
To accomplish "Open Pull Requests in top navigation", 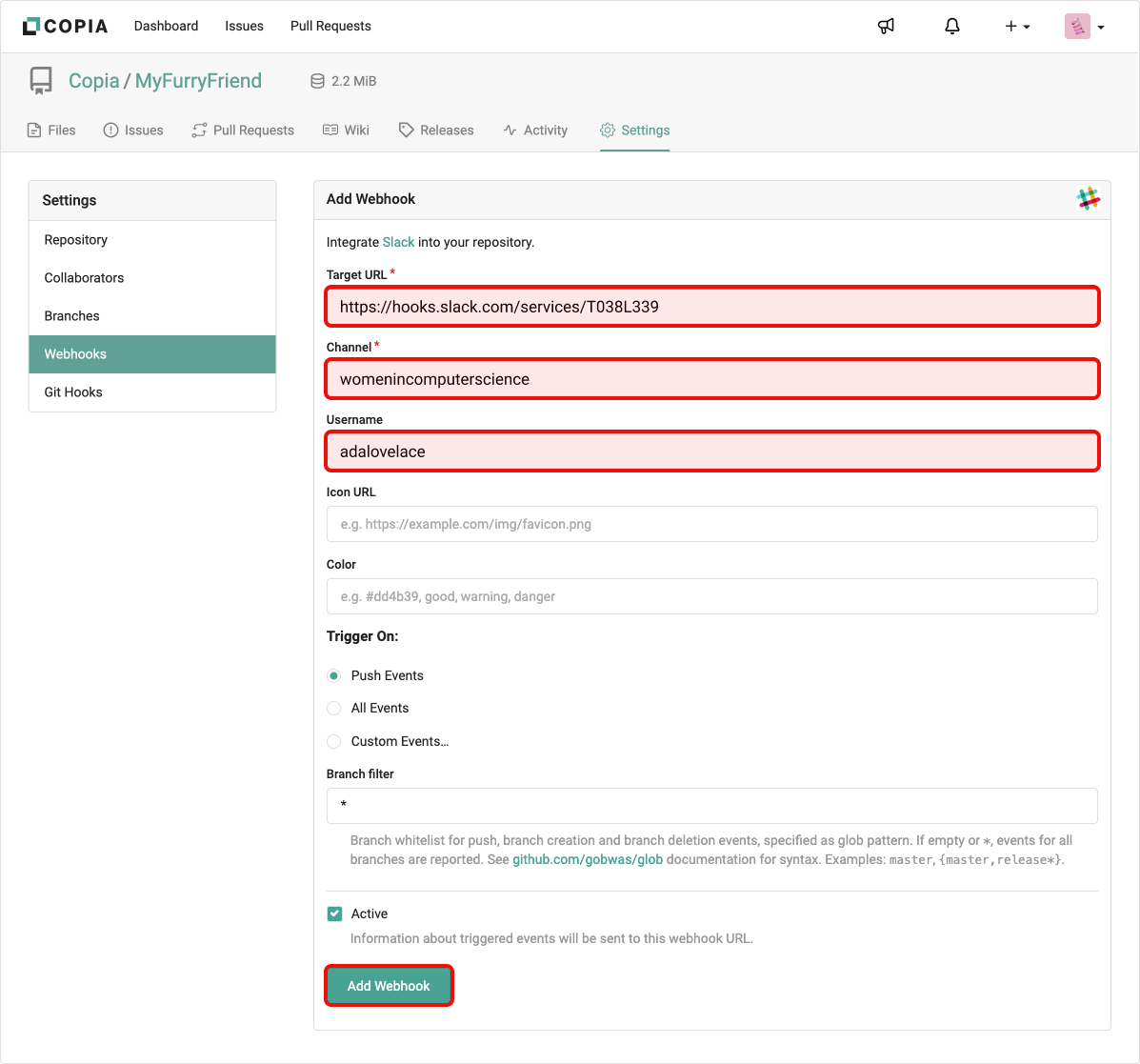I will tap(330, 26).
